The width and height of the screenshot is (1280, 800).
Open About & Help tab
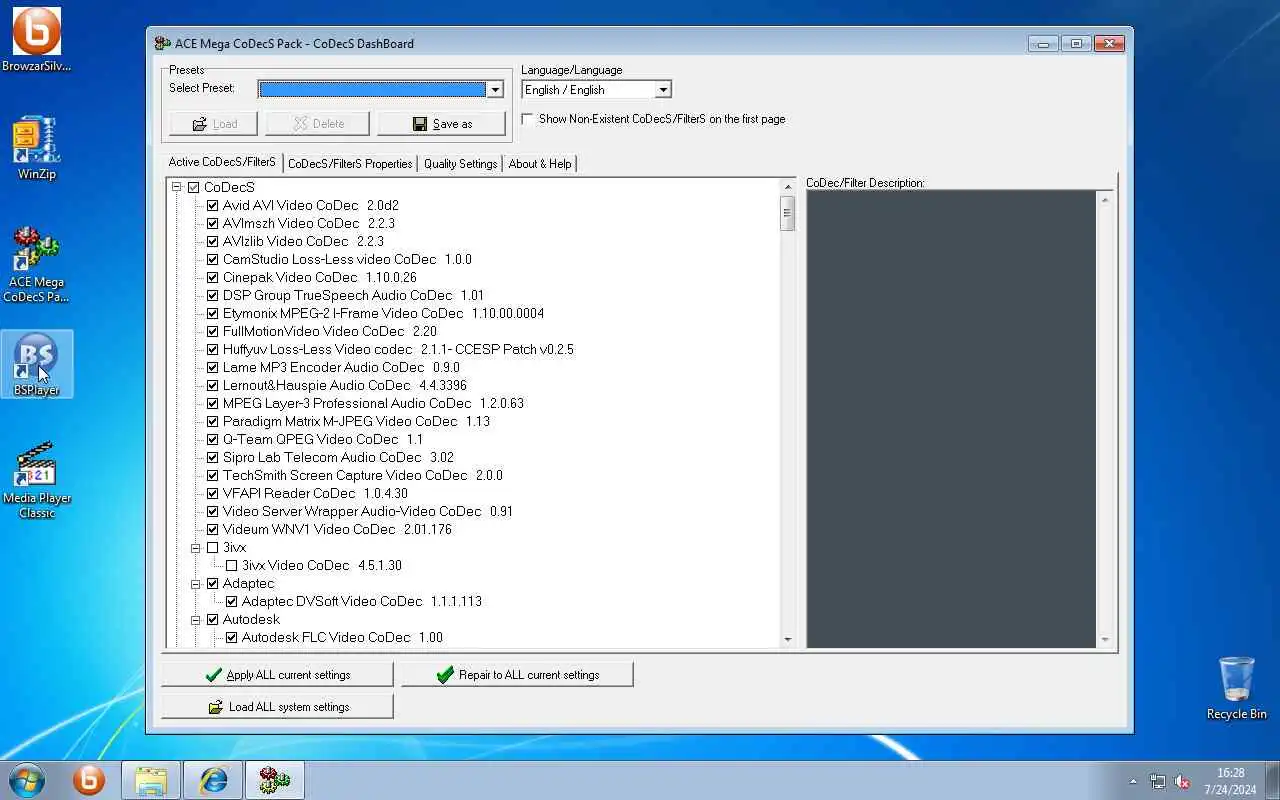click(540, 164)
